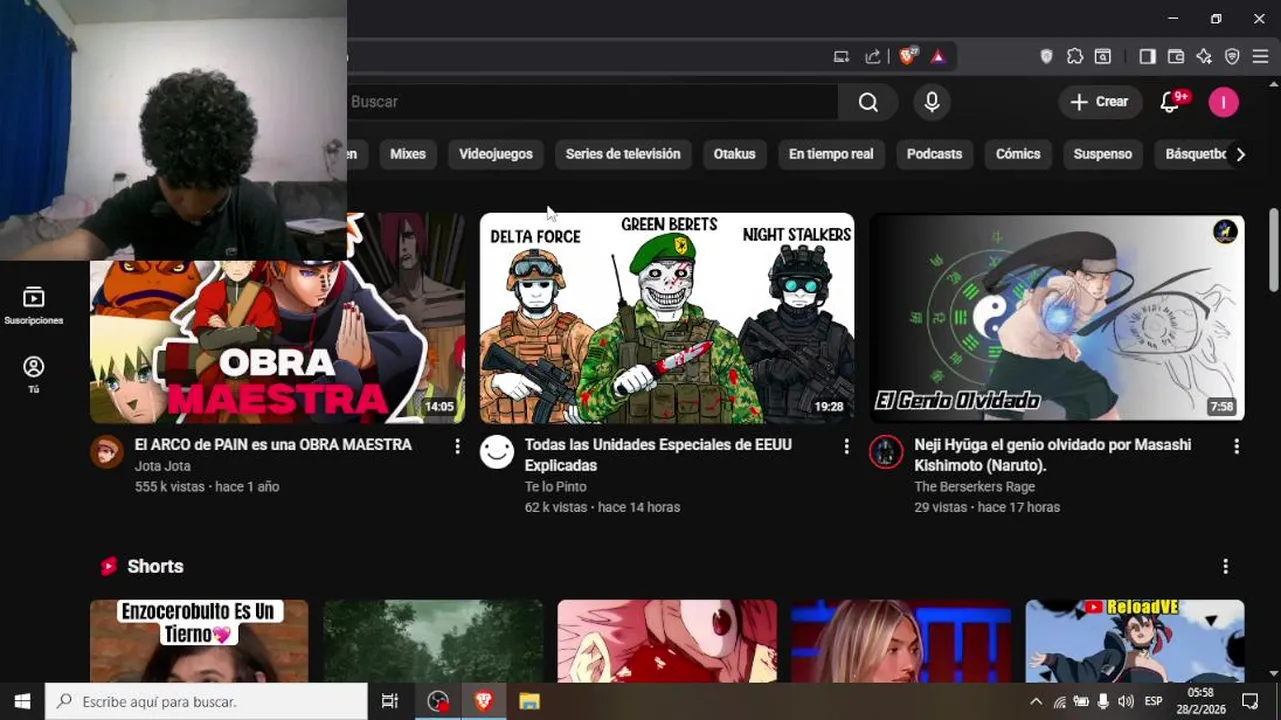Click the Windows taskbar search box

click(207, 702)
